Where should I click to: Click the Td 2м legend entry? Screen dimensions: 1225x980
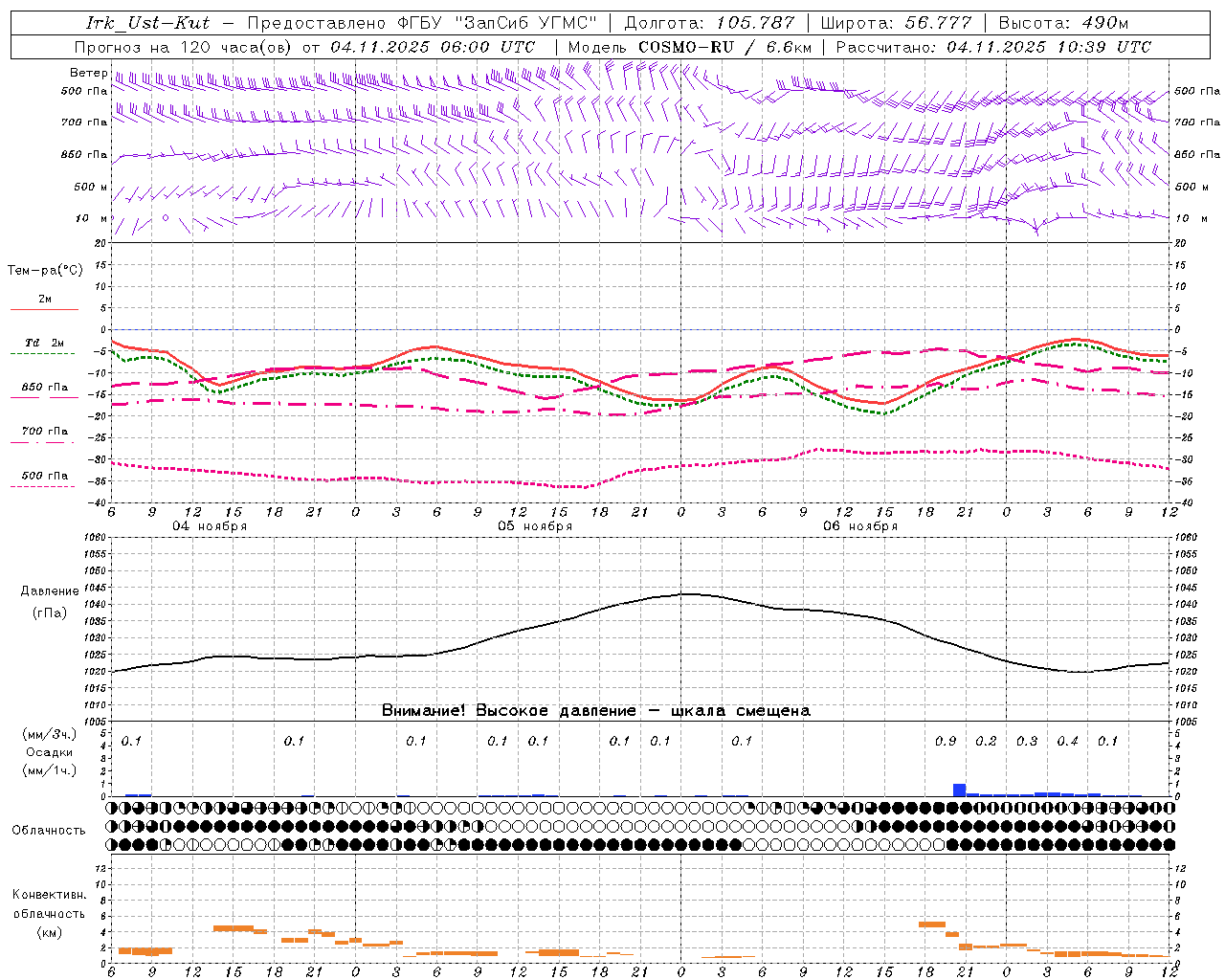44,343
